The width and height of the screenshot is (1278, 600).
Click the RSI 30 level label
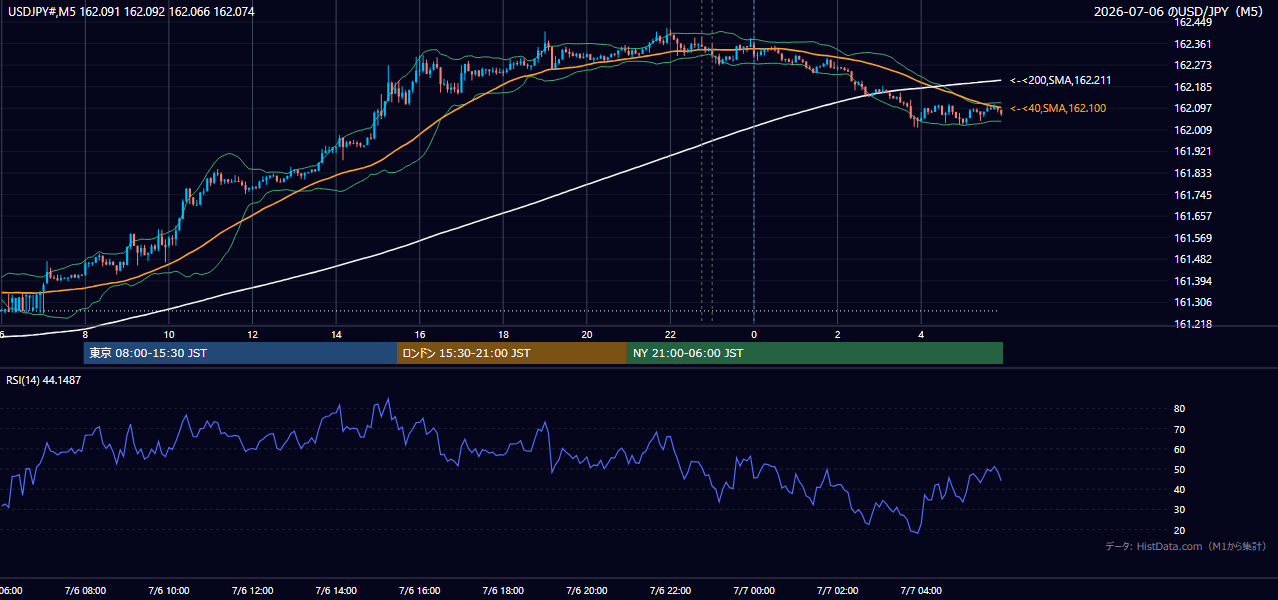pos(1179,510)
